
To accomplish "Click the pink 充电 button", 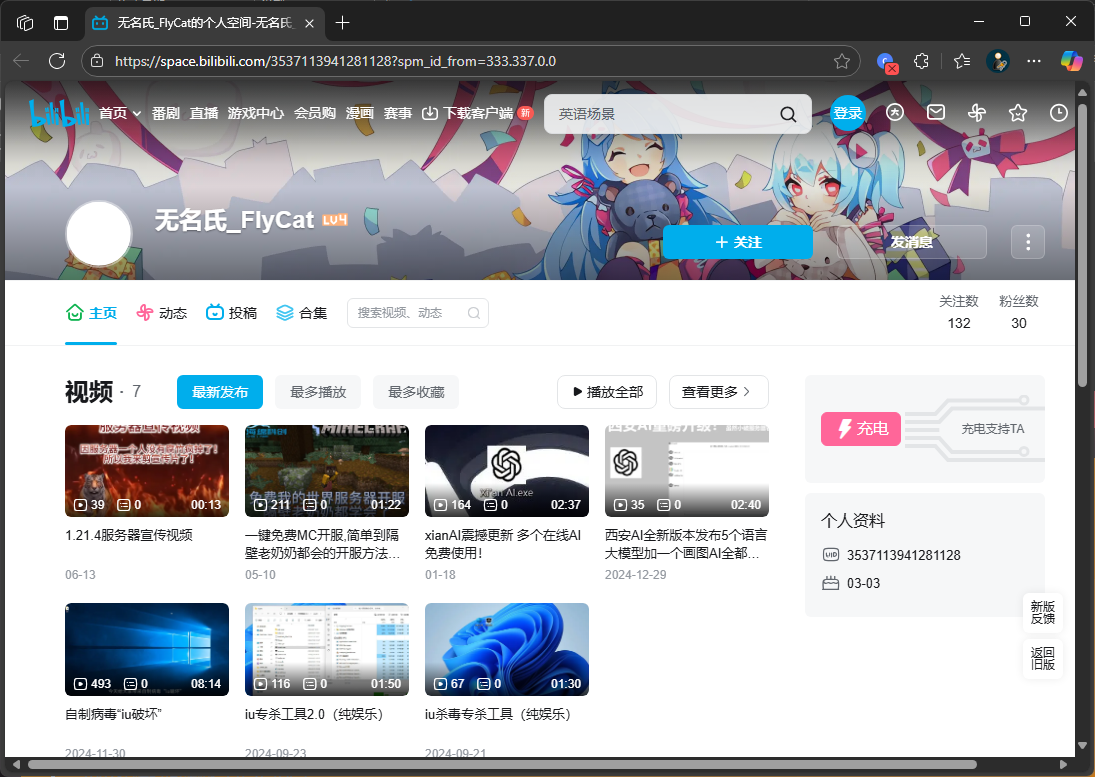I will coord(861,429).
